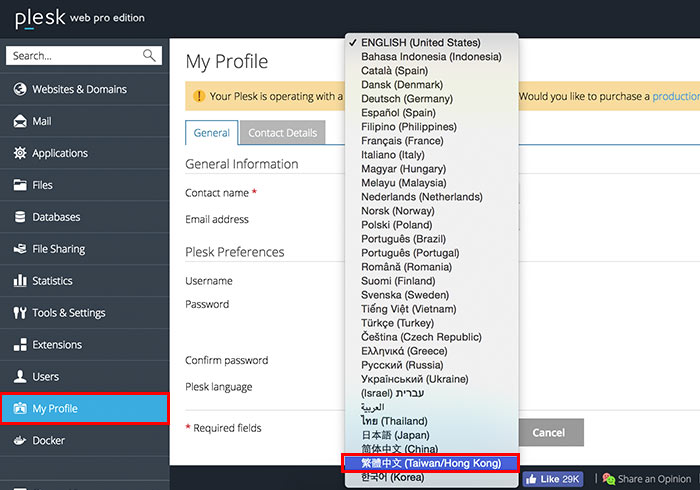
Task: Pick Română (Romania) language
Action: pyautogui.click(x=431, y=267)
